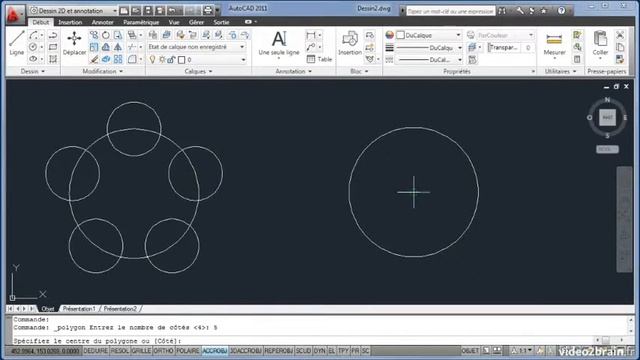
Task: Expand the Annotation panel
Action: pos(293,71)
